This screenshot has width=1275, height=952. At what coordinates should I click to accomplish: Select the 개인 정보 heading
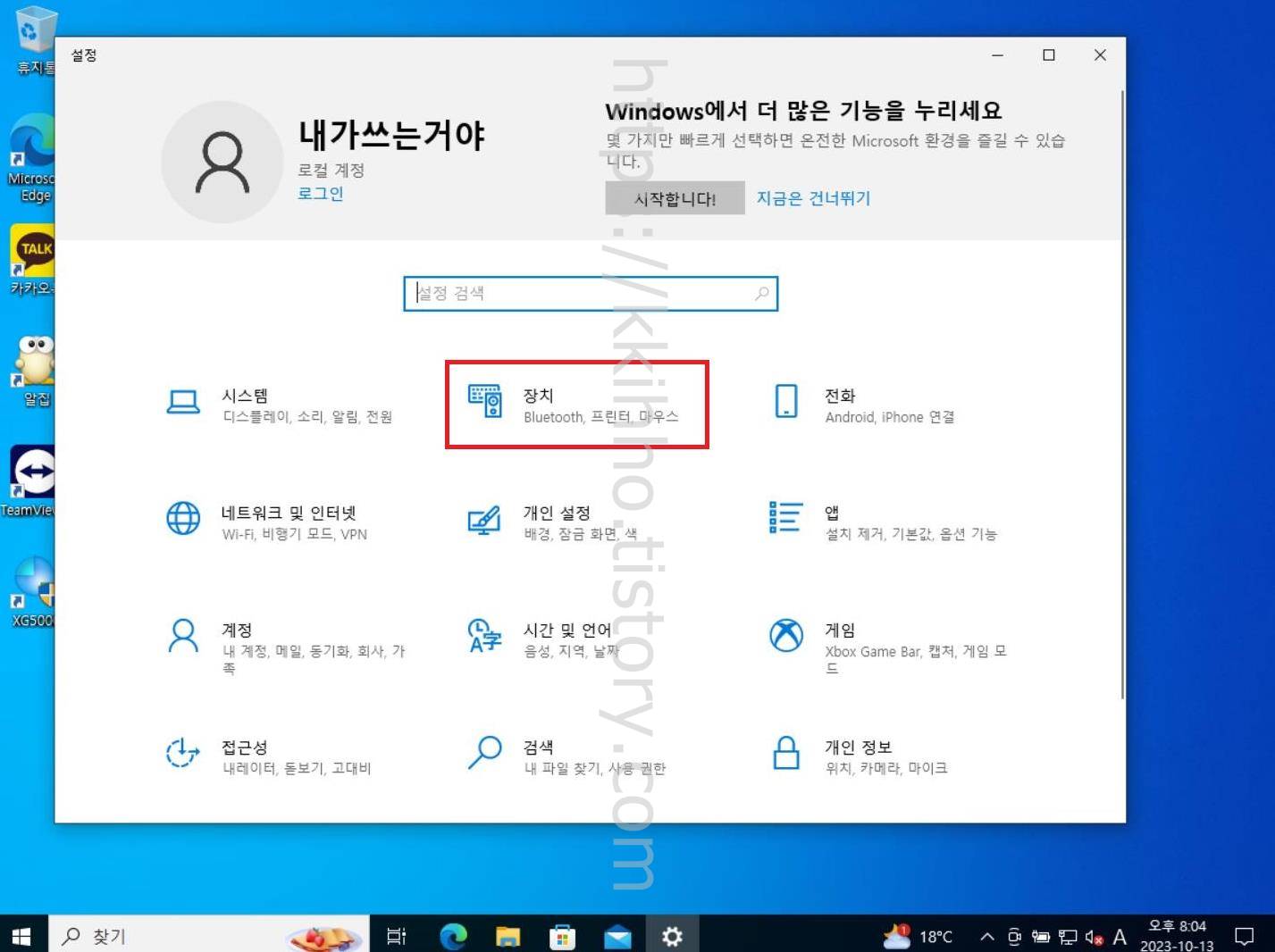pyautogui.click(x=858, y=747)
